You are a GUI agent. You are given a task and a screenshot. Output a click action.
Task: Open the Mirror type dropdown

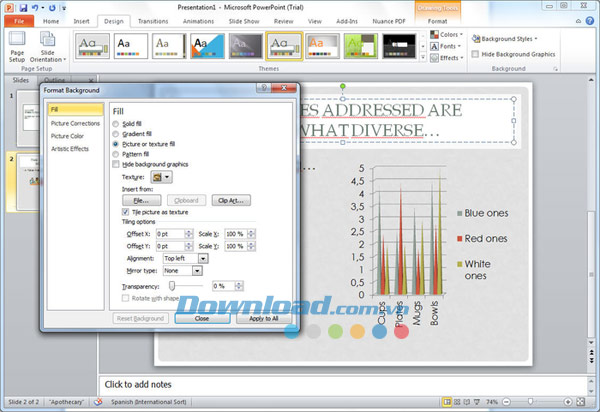coord(197,271)
